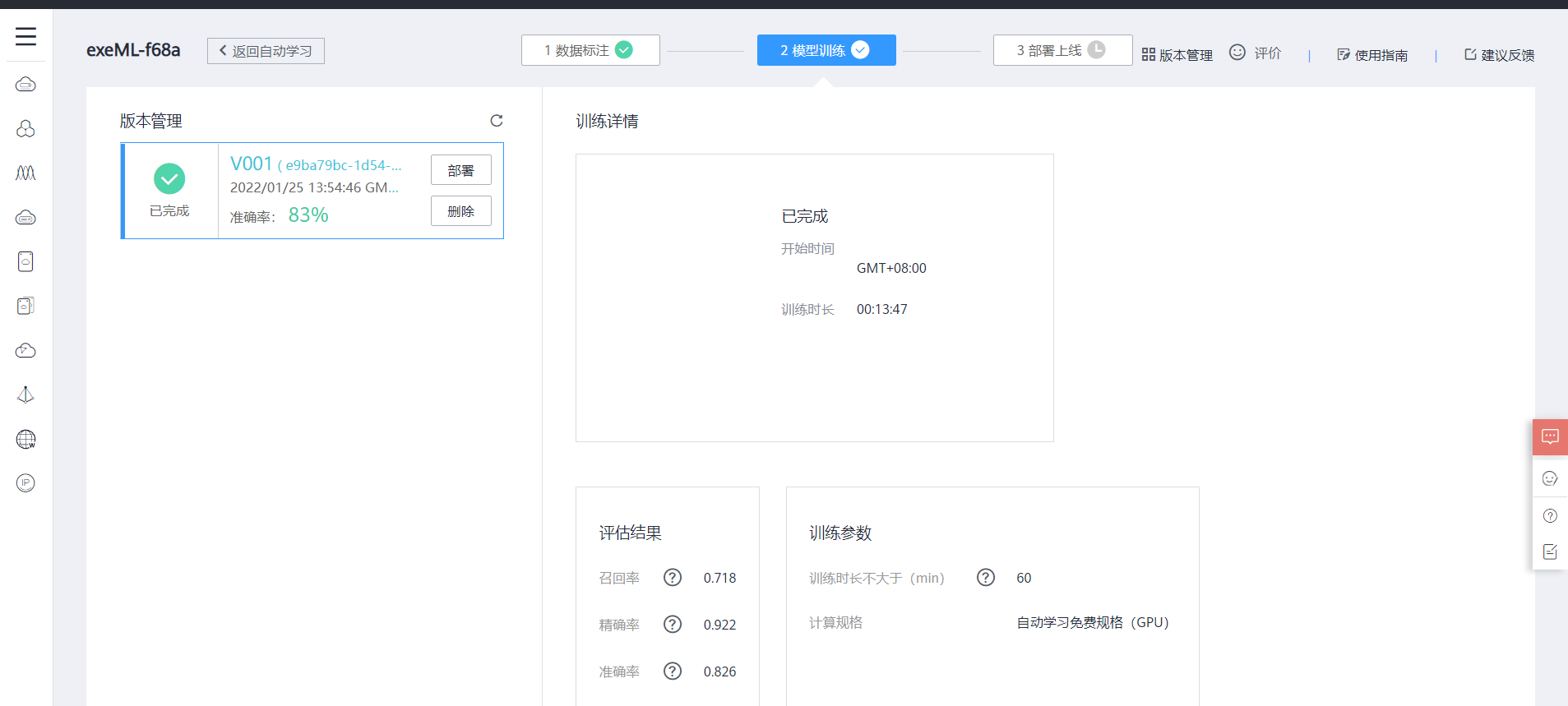The image size is (1568, 706).
Task: Show help for 训练时长不大于 parameter
Action: coord(986,578)
